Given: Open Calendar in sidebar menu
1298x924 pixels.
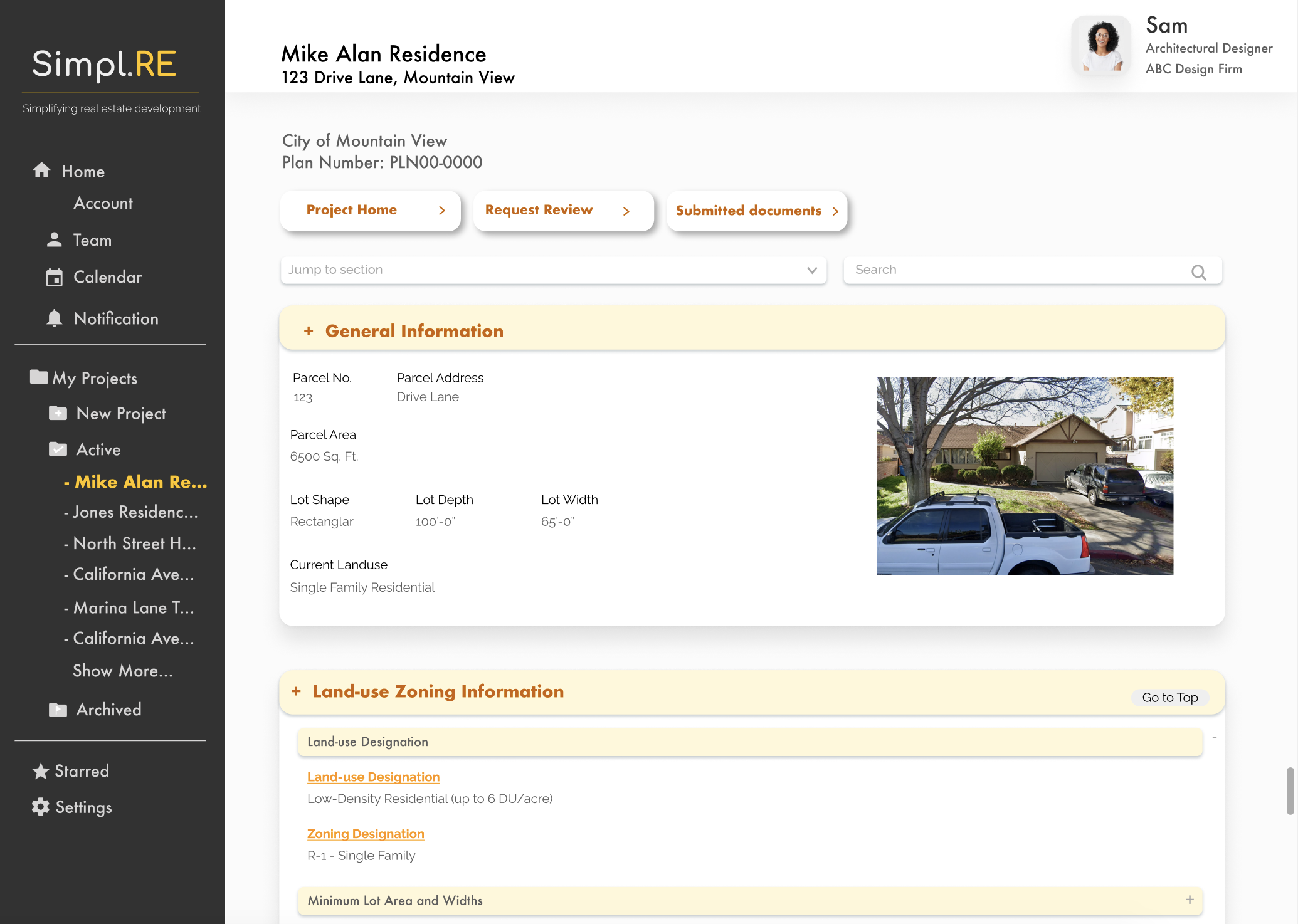Looking at the screenshot, I should [108, 277].
